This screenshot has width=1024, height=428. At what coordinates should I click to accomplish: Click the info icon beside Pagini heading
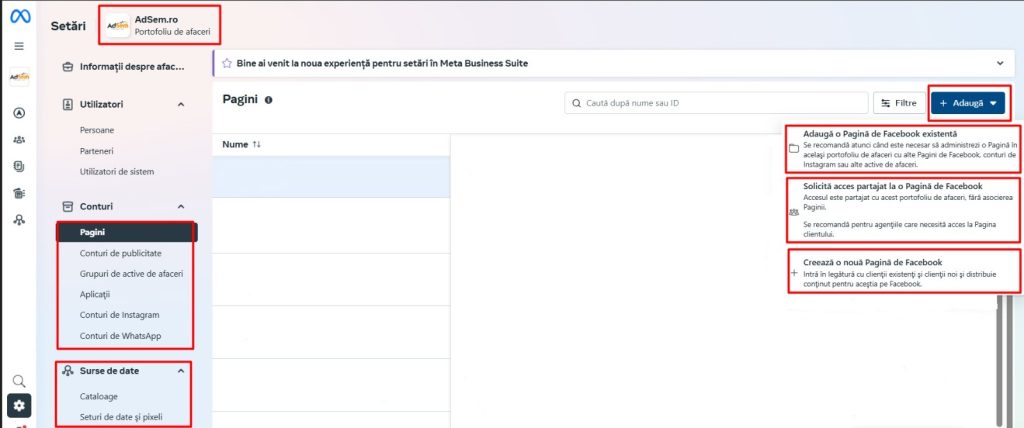click(x=268, y=100)
